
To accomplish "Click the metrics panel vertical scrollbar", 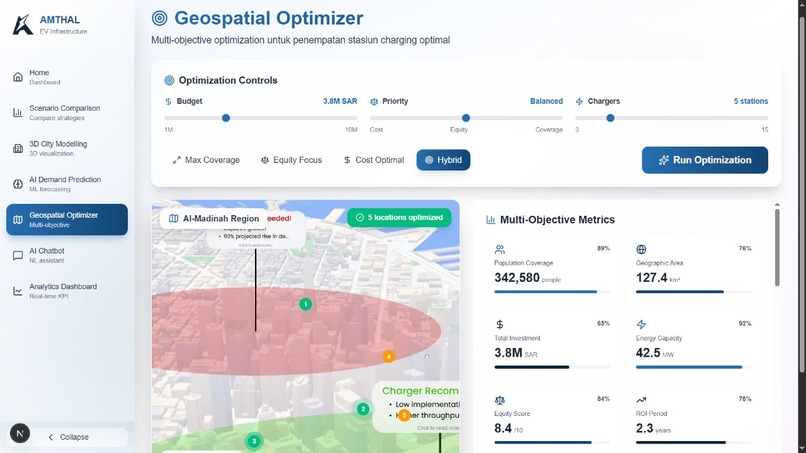I will [x=777, y=247].
